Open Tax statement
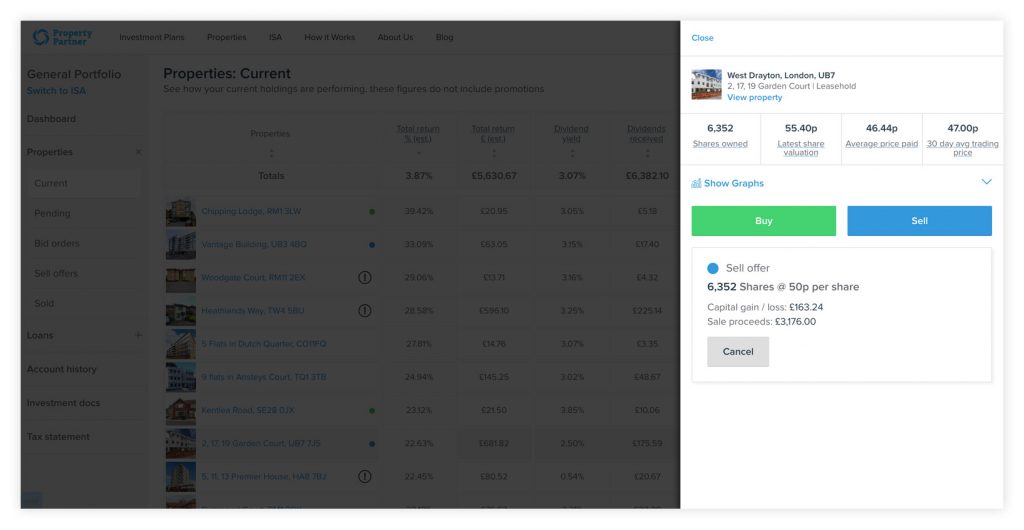Viewport: 1024px width, 530px height. [58, 437]
